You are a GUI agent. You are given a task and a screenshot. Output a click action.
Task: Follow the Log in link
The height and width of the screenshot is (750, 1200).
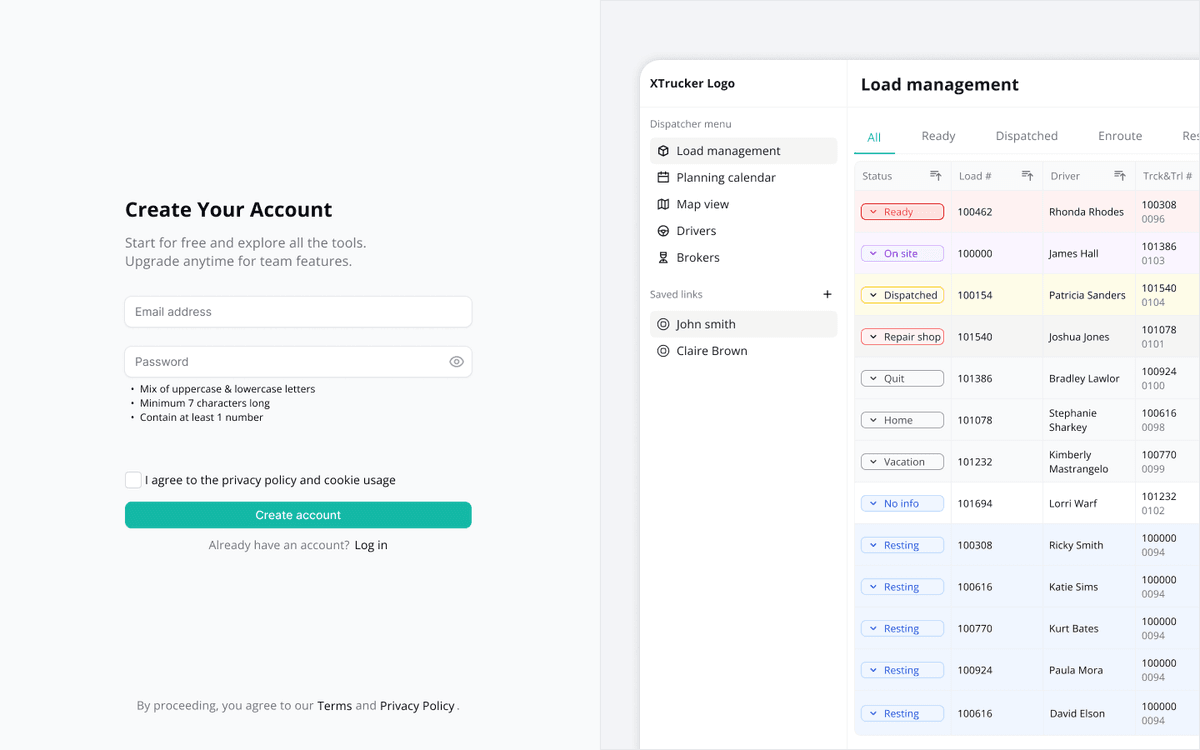pos(371,545)
